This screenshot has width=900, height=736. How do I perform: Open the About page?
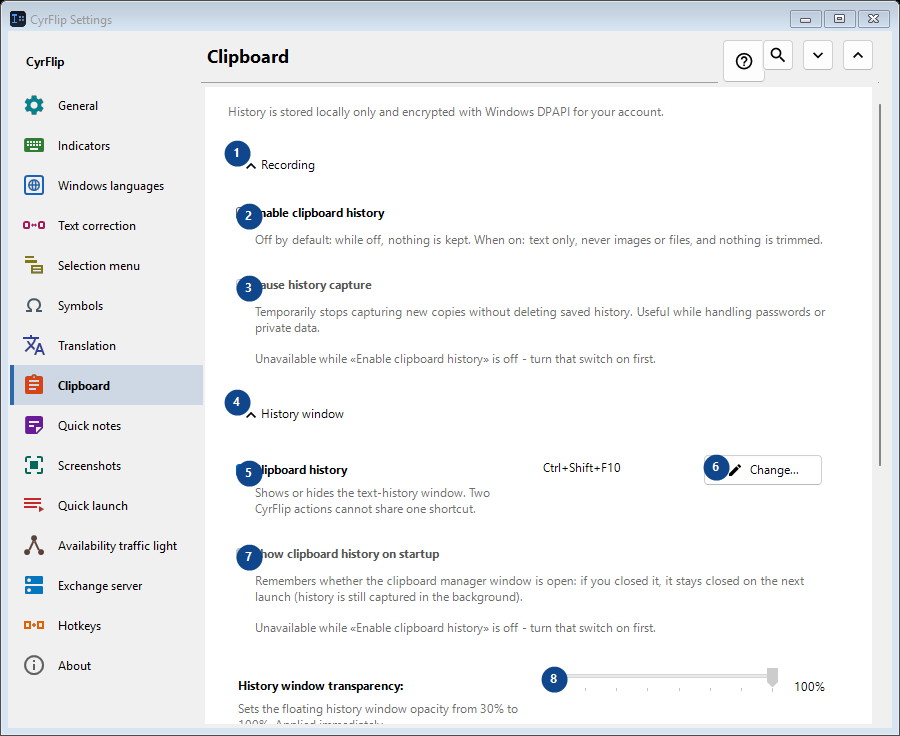pos(107,666)
